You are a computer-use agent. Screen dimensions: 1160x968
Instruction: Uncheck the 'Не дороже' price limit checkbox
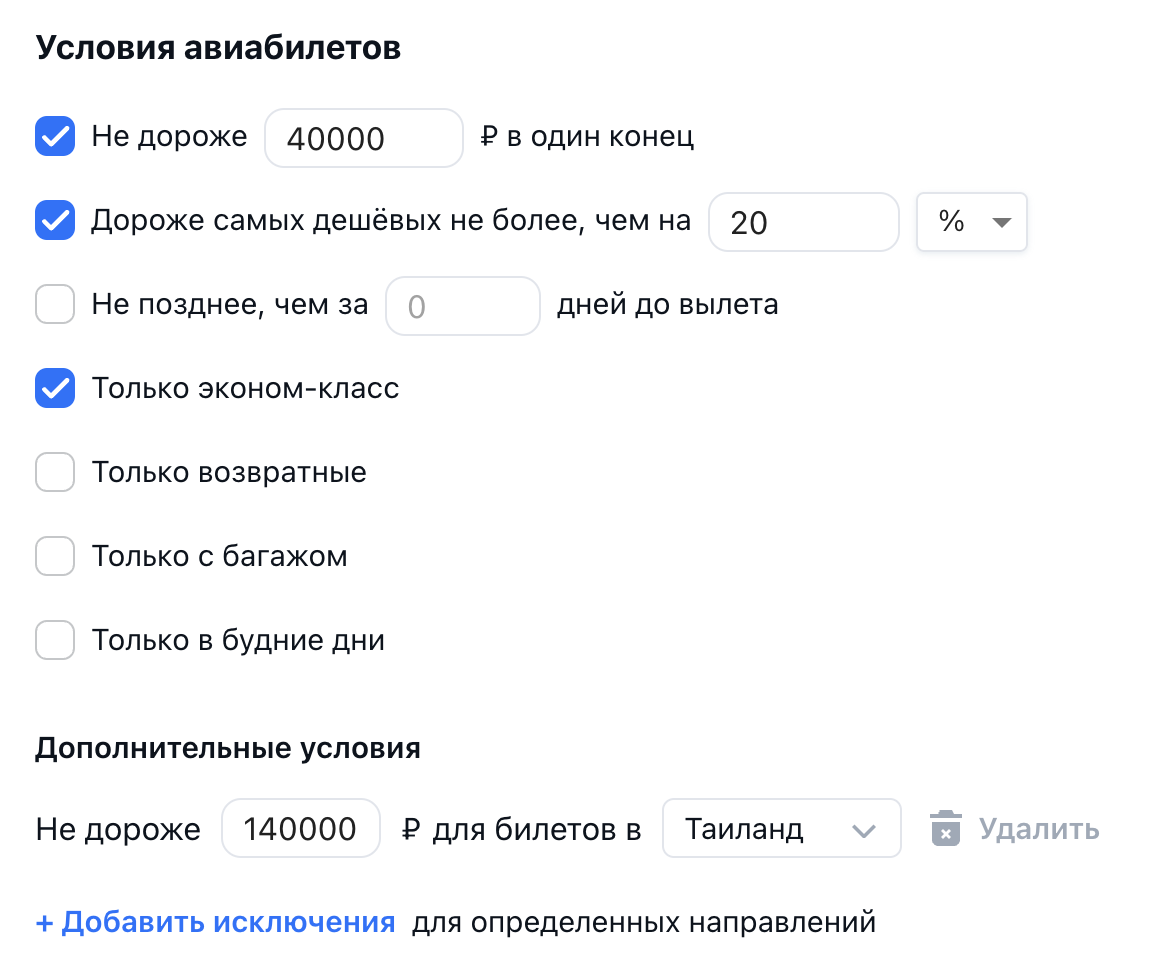pyautogui.click(x=55, y=136)
